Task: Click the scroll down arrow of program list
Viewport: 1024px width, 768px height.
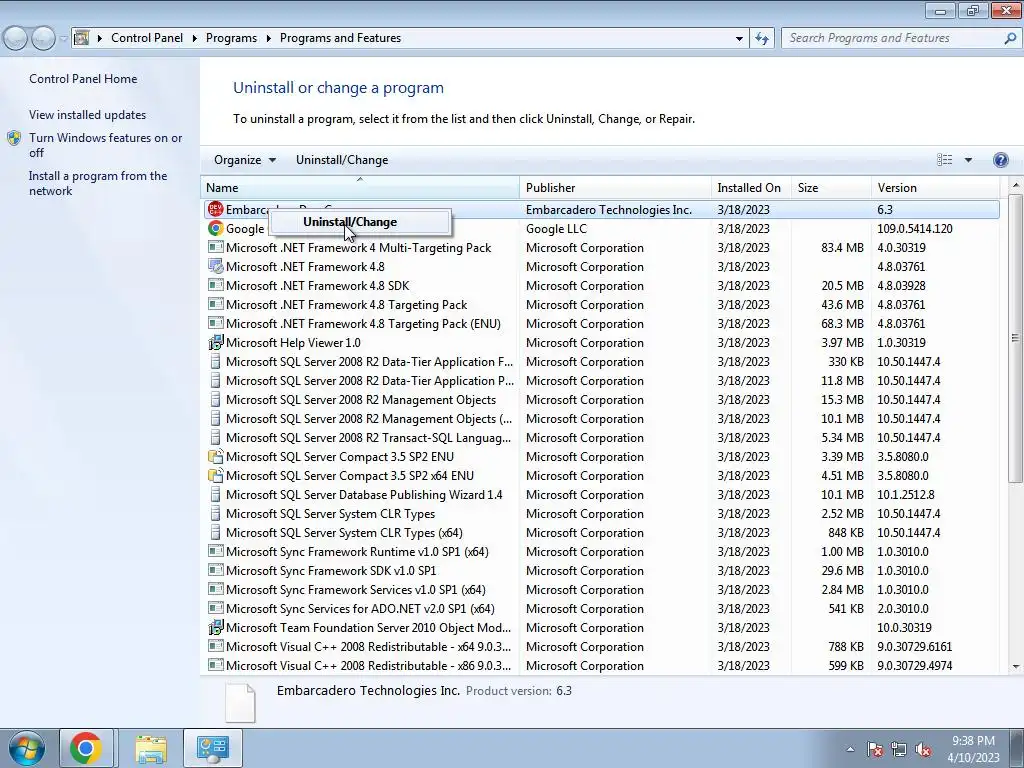Action: tap(1015, 666)
